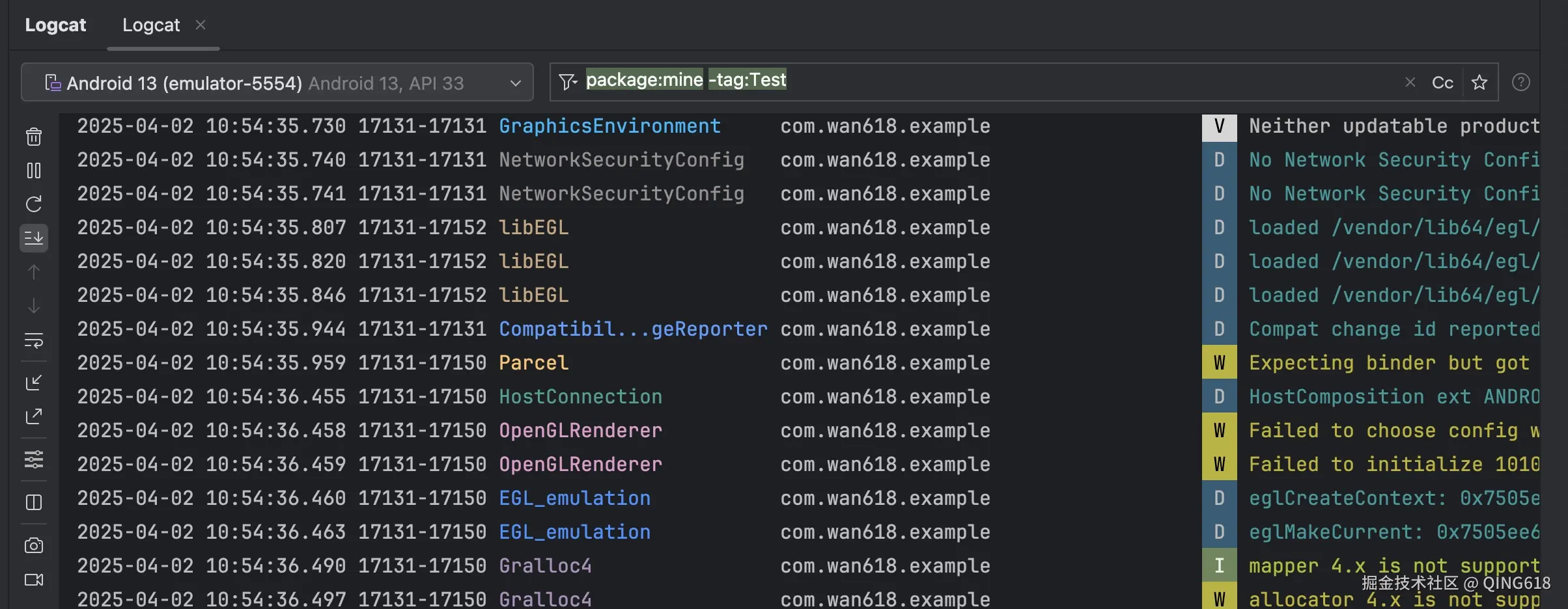Toggle soft-wrap for log lines
Viewport: 1568px width, 609px height.
click(34, 340)
